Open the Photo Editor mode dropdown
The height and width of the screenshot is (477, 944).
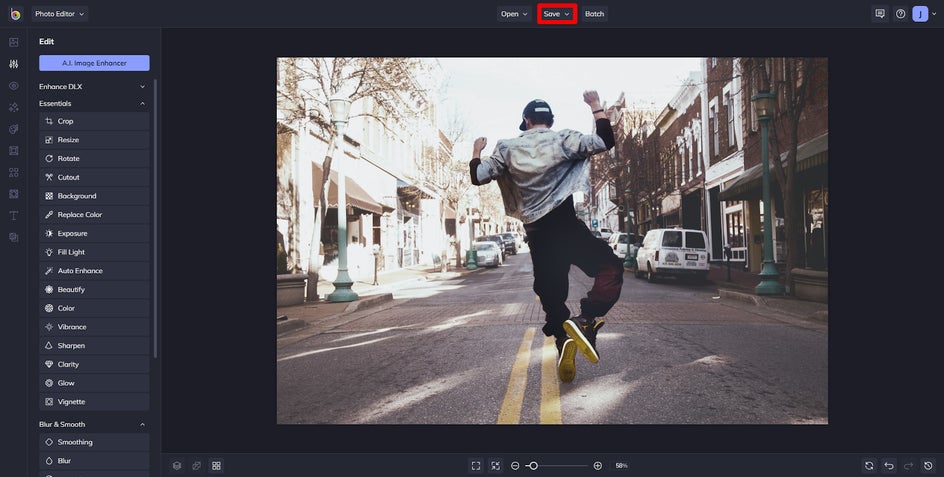(60, 14)
